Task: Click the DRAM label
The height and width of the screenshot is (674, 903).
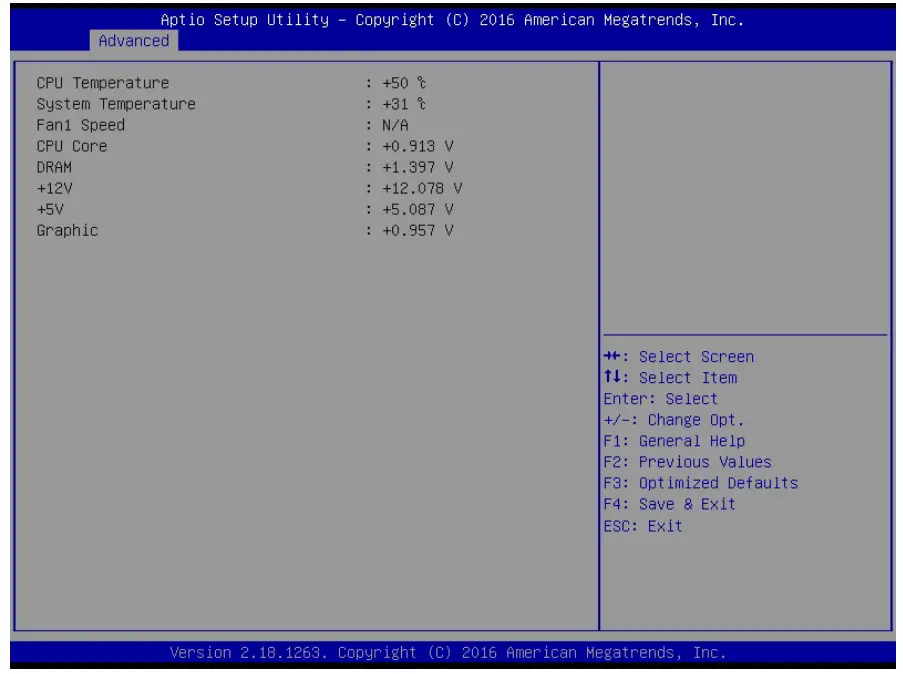Action: coord(54,167)
